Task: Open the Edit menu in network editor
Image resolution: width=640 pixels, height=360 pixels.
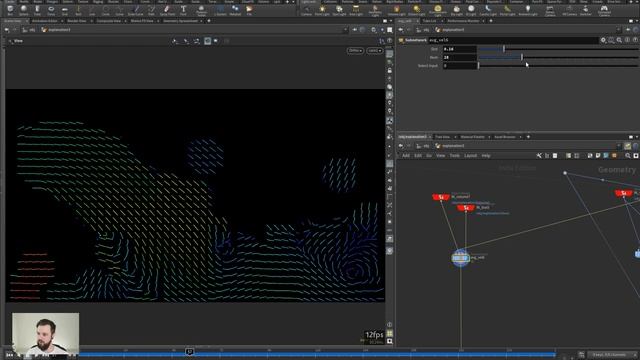Action: click(418, 156)
